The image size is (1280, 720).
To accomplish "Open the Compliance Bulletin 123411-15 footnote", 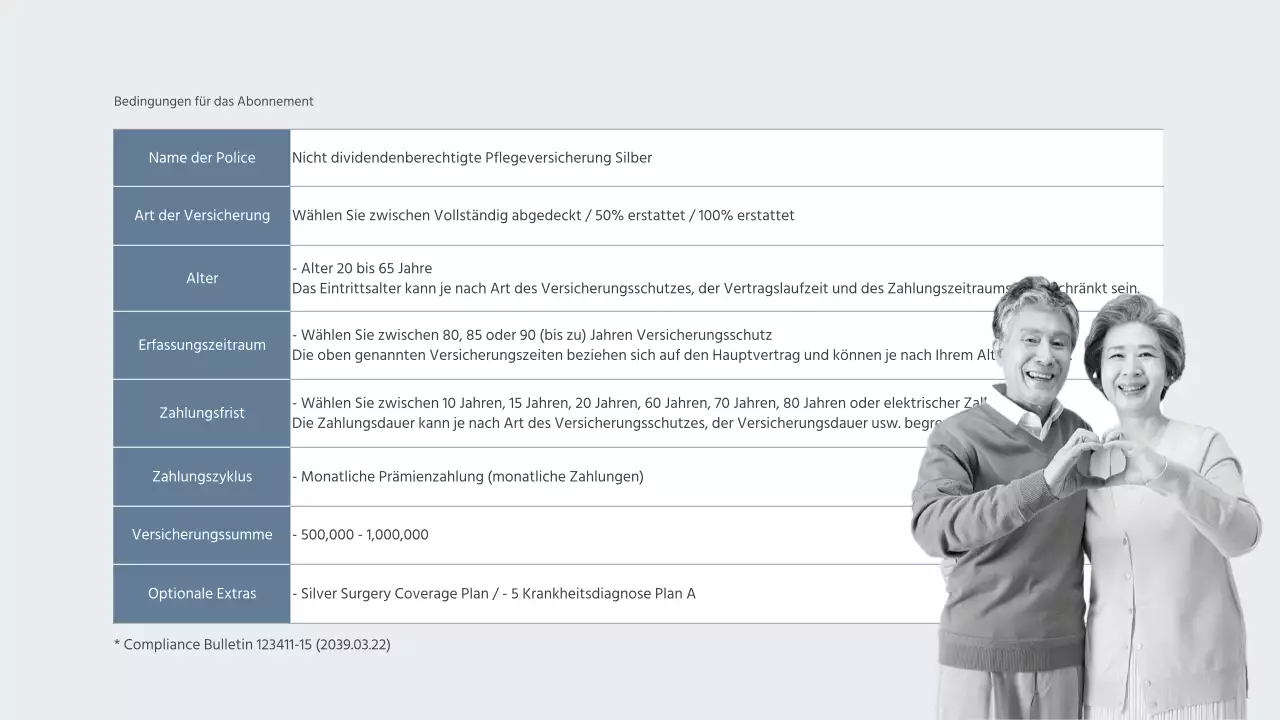I will click(252, 644).
